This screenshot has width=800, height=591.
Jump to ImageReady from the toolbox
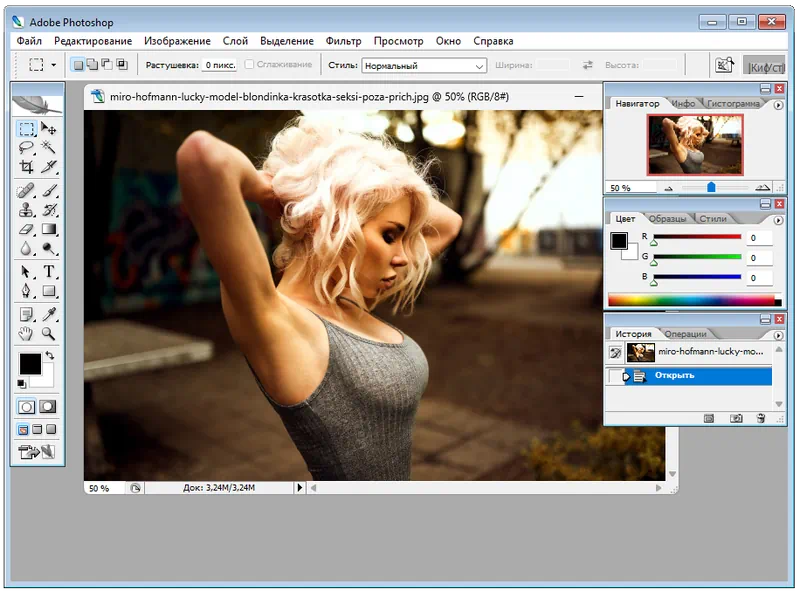[x=37, y=452]
